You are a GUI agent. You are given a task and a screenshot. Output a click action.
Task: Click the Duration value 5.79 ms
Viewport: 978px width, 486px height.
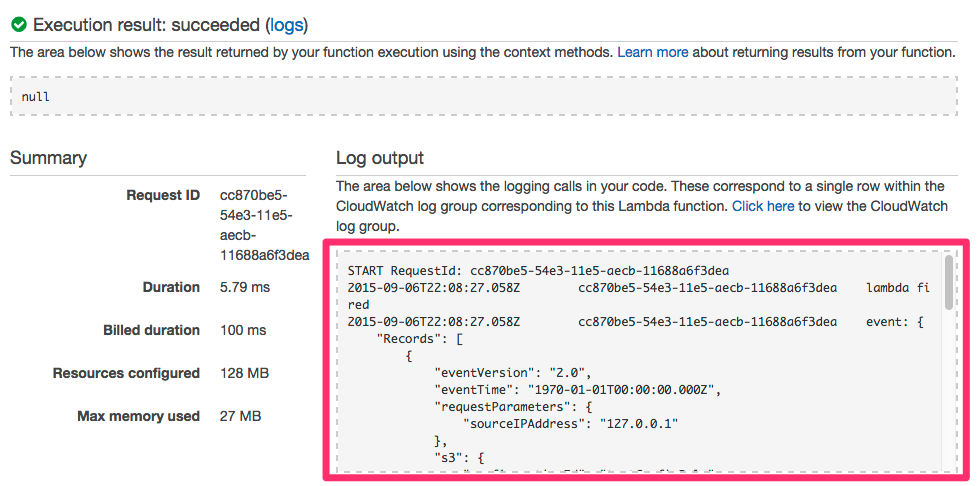tap(246, 287)
